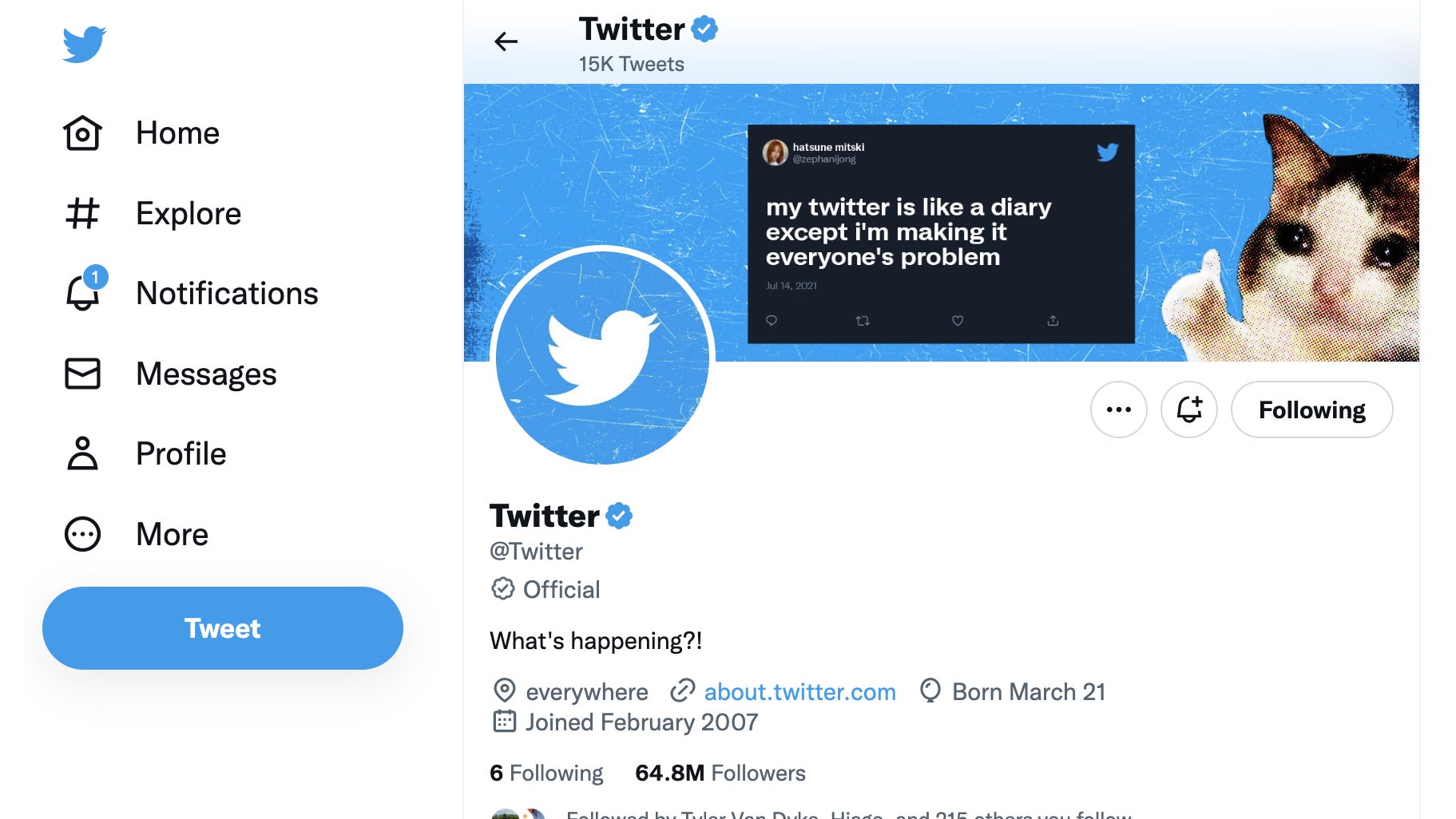This screenshot has height=819, width=1456.
Task: Open the Messages envelope icon
Action: pos(83,374)
